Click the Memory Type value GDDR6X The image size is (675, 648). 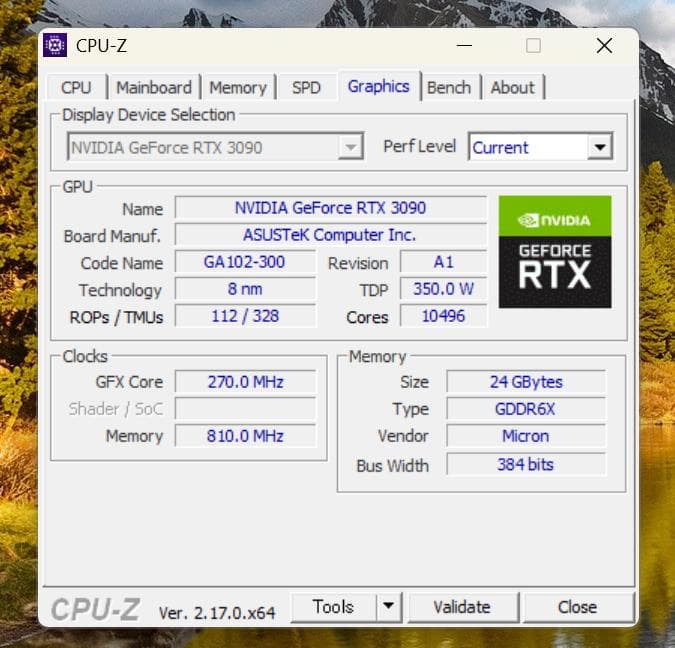pos(526,409)
